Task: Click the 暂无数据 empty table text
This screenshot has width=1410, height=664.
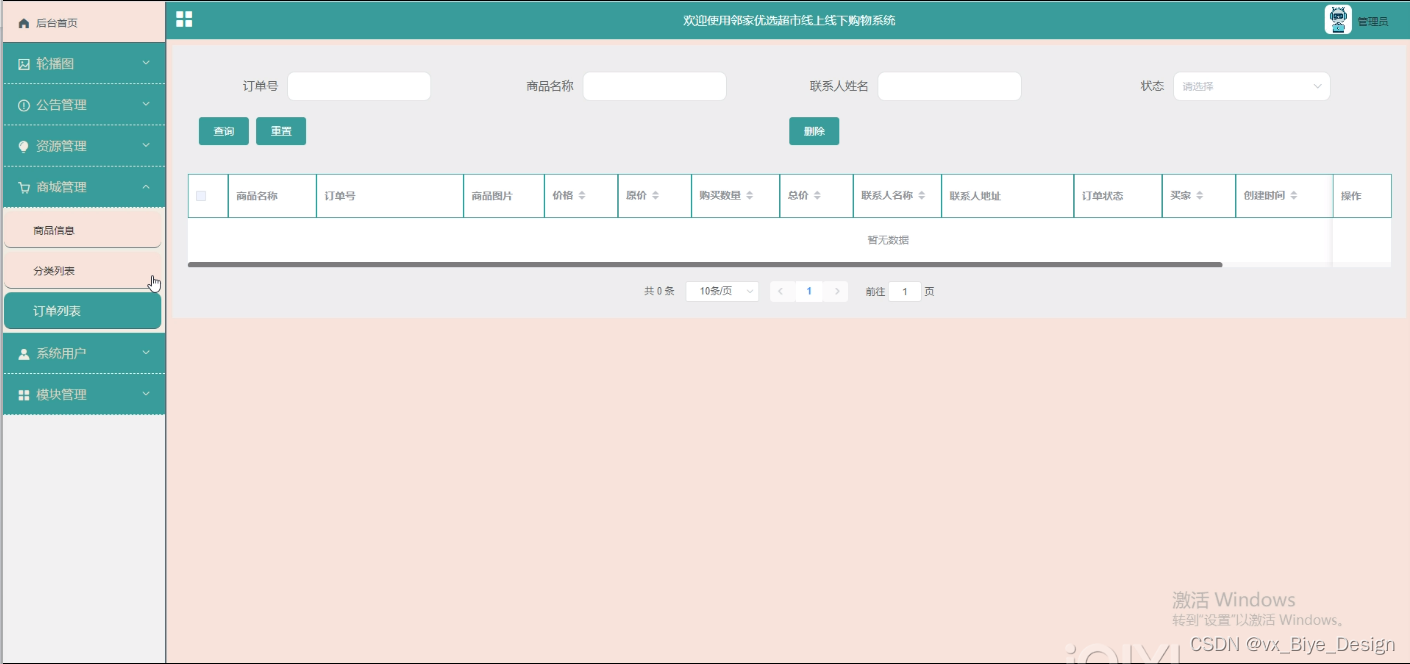Action: click(888, 240)
